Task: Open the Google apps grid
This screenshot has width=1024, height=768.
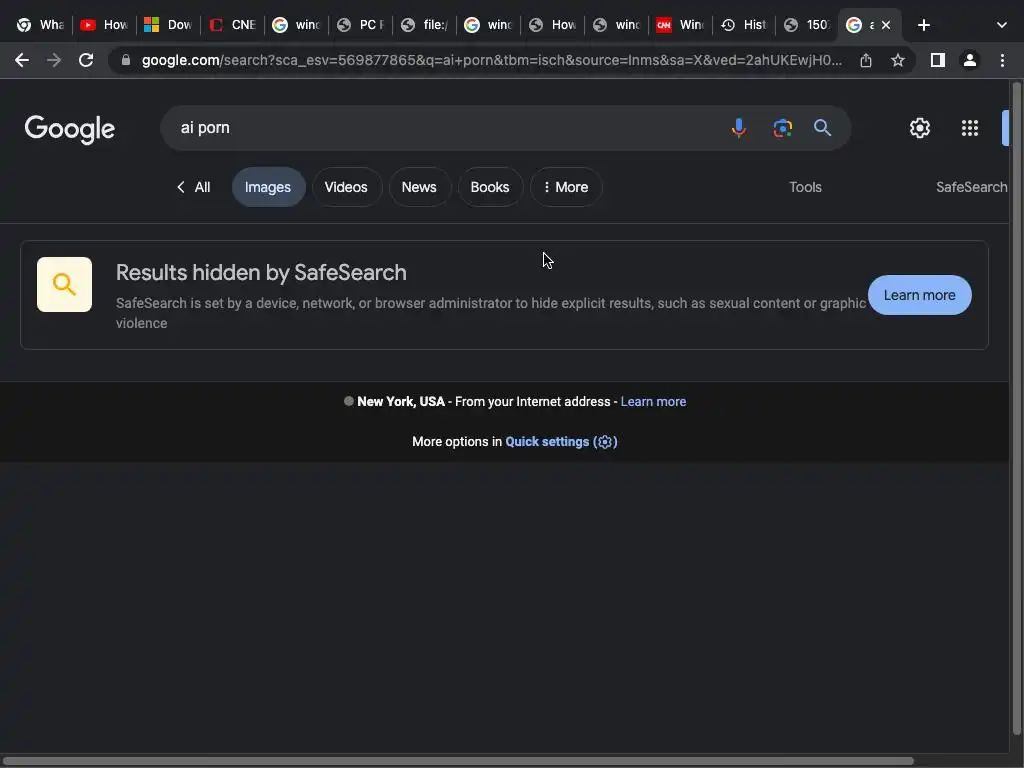Action: [970, 128]
